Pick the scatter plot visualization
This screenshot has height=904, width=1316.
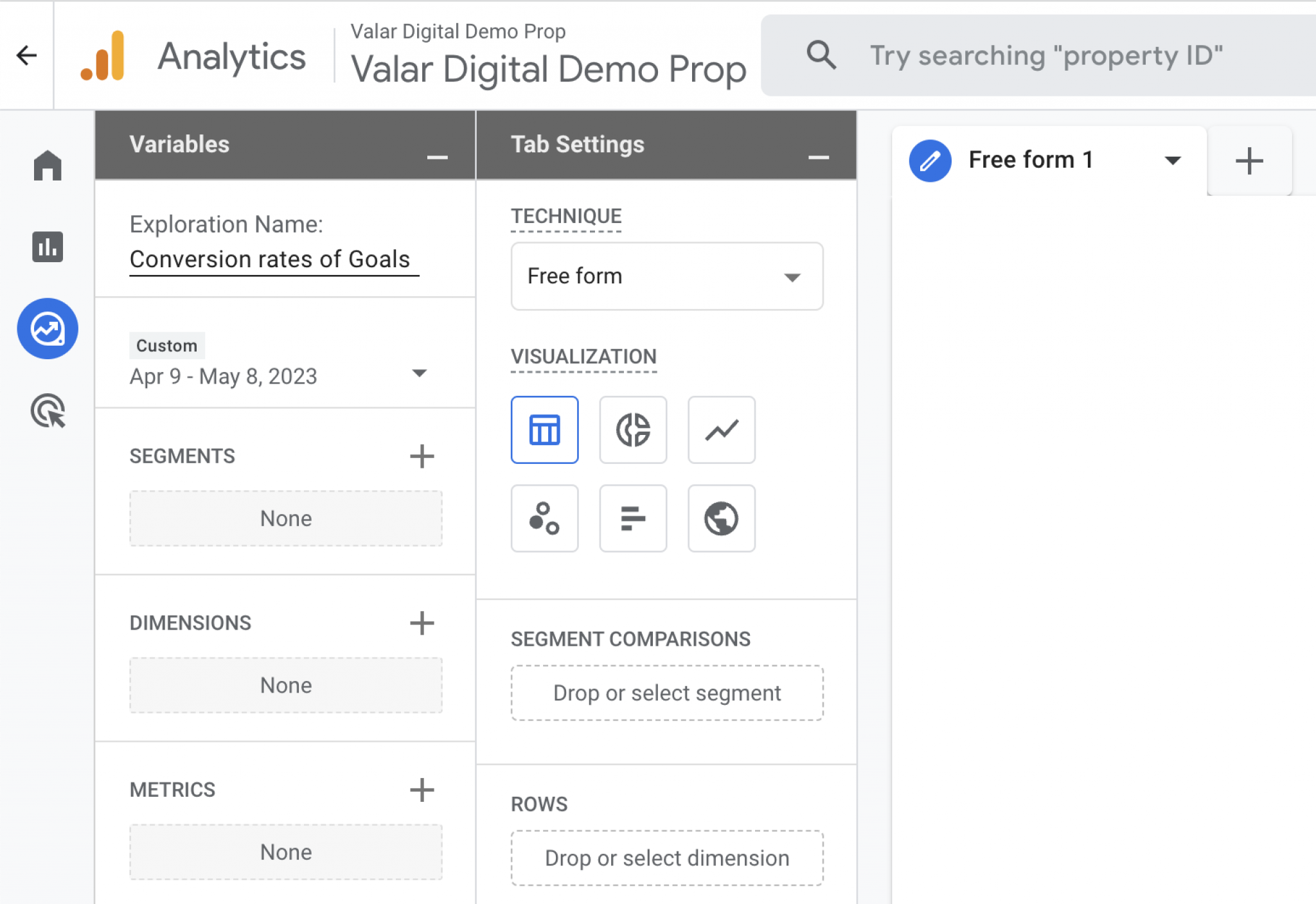pyautogui.click(x=544, y=518)
